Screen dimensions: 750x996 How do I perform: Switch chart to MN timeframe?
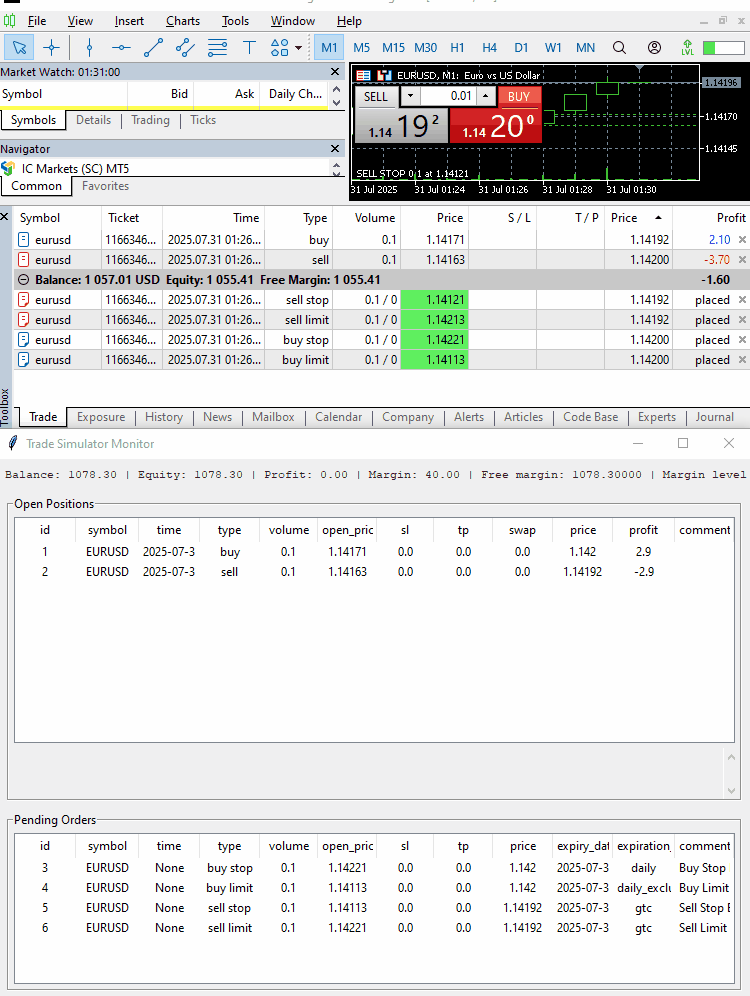click(586, 48)
